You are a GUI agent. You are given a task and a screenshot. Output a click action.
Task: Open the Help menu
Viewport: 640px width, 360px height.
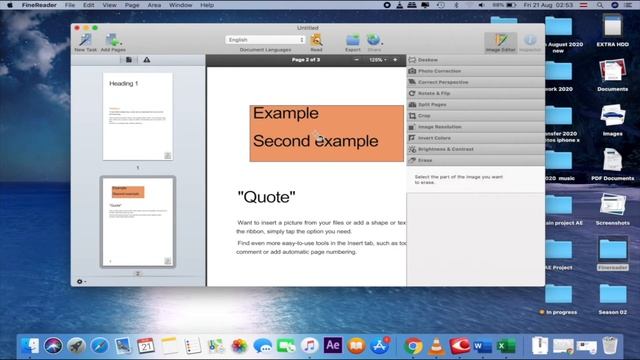(207, 5)
